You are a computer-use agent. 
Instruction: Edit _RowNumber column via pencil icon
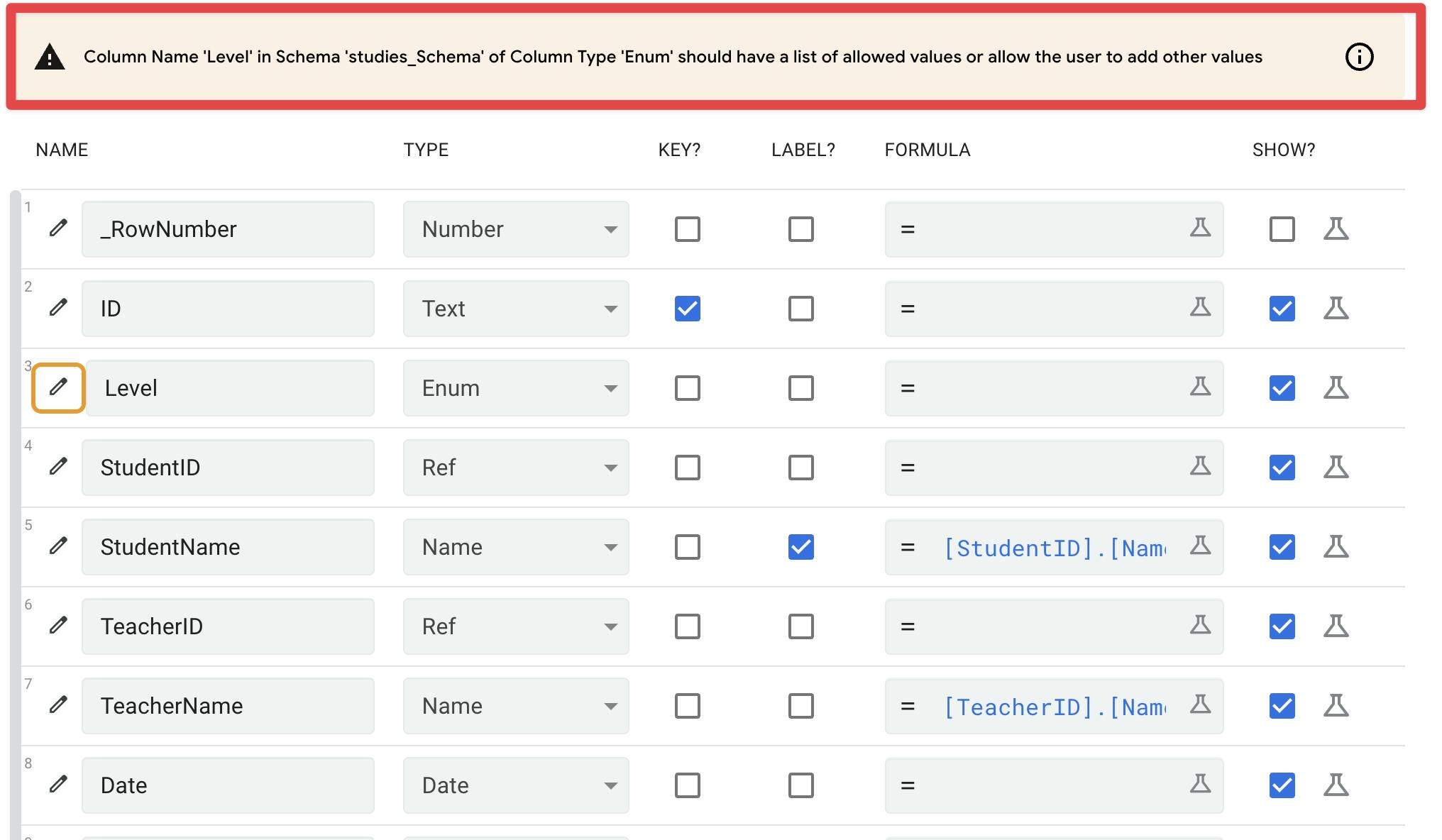(58, 228)
